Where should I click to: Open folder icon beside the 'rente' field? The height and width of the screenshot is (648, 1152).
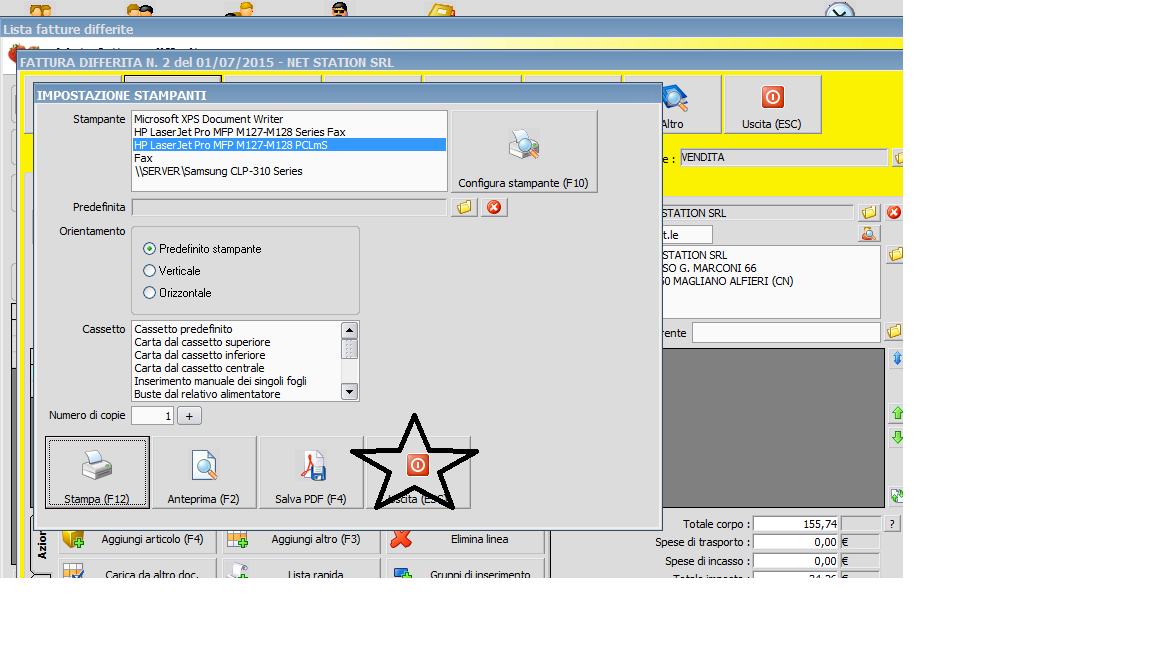(893, 332)
